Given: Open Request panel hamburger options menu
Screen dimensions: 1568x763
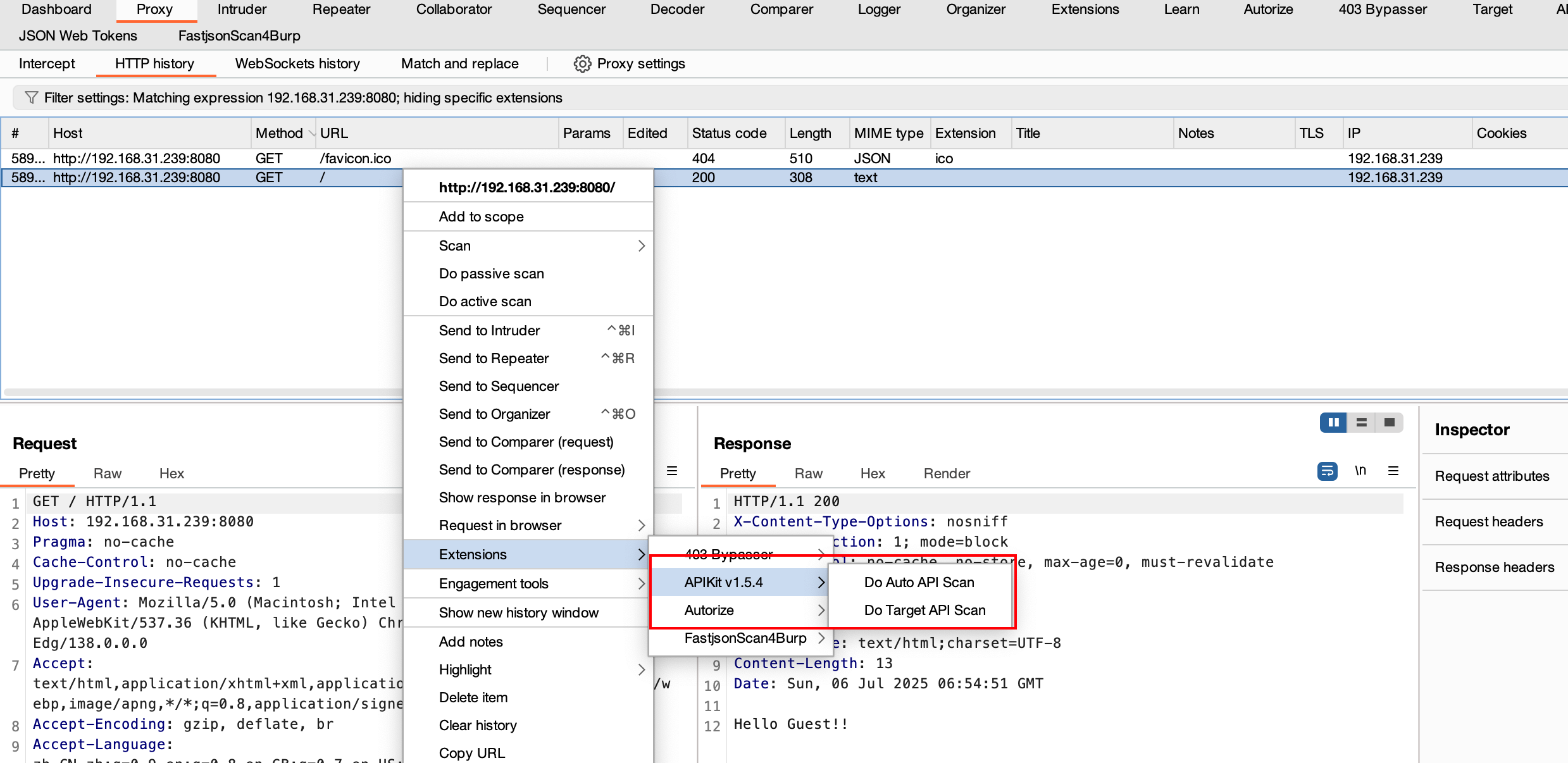Looking at the screenshot, I should coord(672,471).
